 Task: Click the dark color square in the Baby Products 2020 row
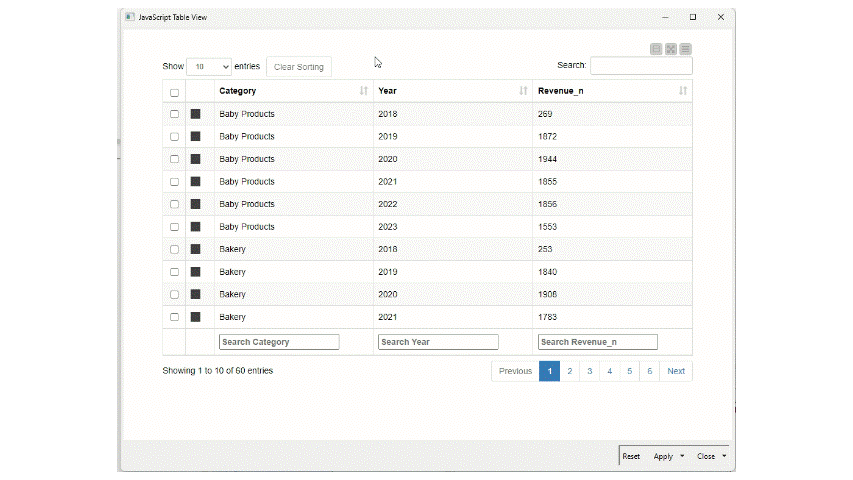coord(196,159)
